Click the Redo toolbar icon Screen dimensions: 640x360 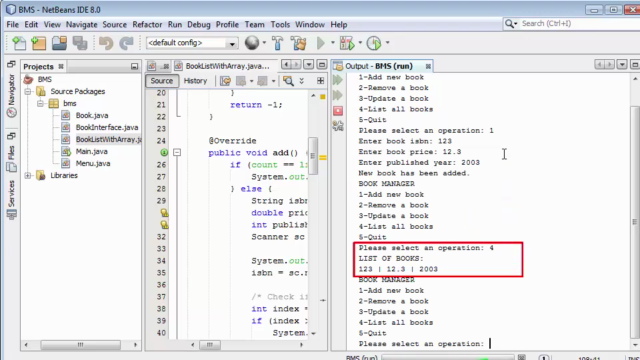127,43
